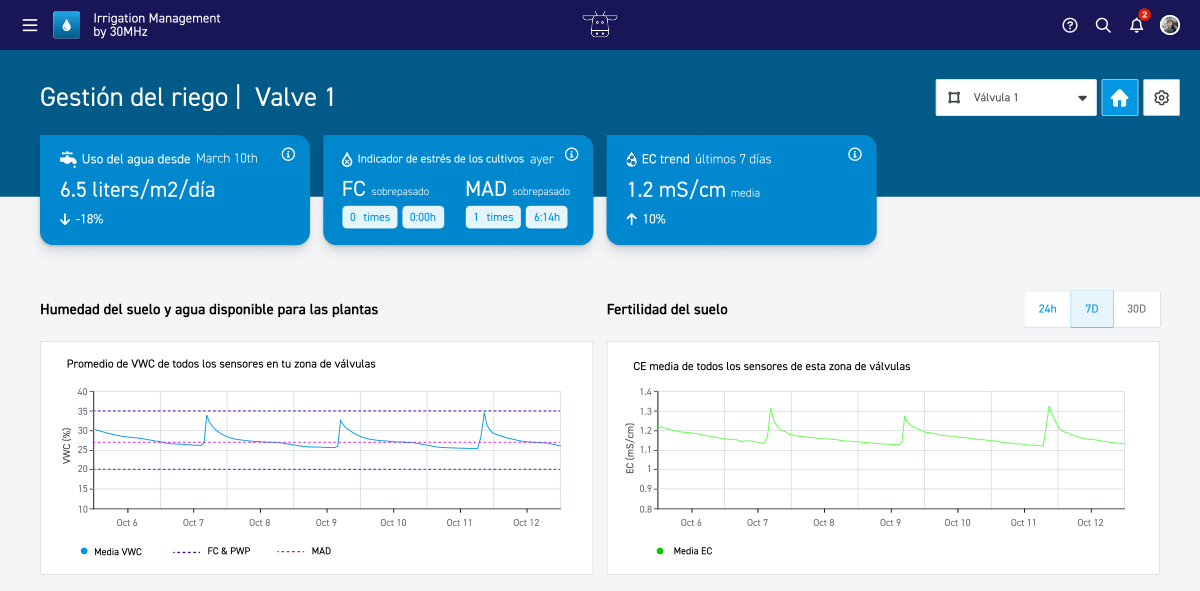Open the search magnifier icon
This screenshot has width=1200, height=591.
tap(1103, 25)
